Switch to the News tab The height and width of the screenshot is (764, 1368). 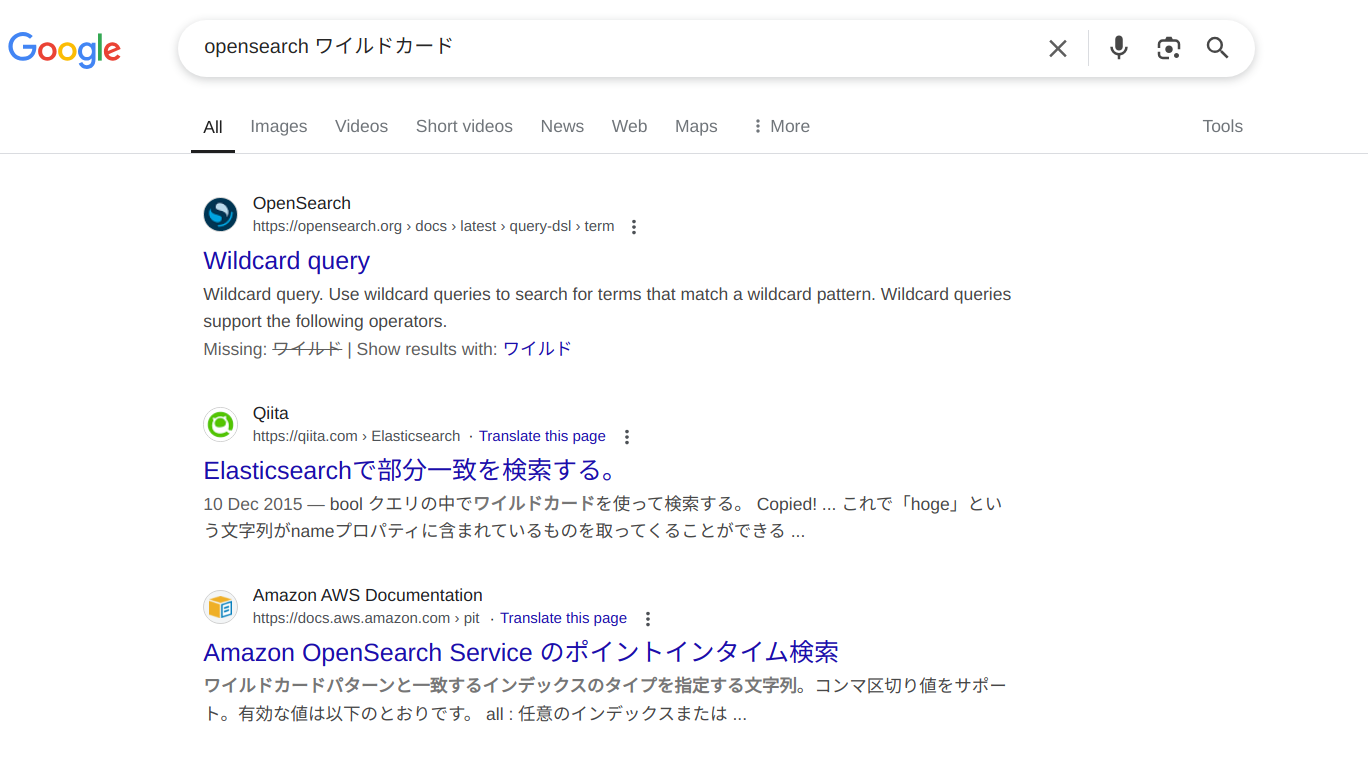point(562,126)
